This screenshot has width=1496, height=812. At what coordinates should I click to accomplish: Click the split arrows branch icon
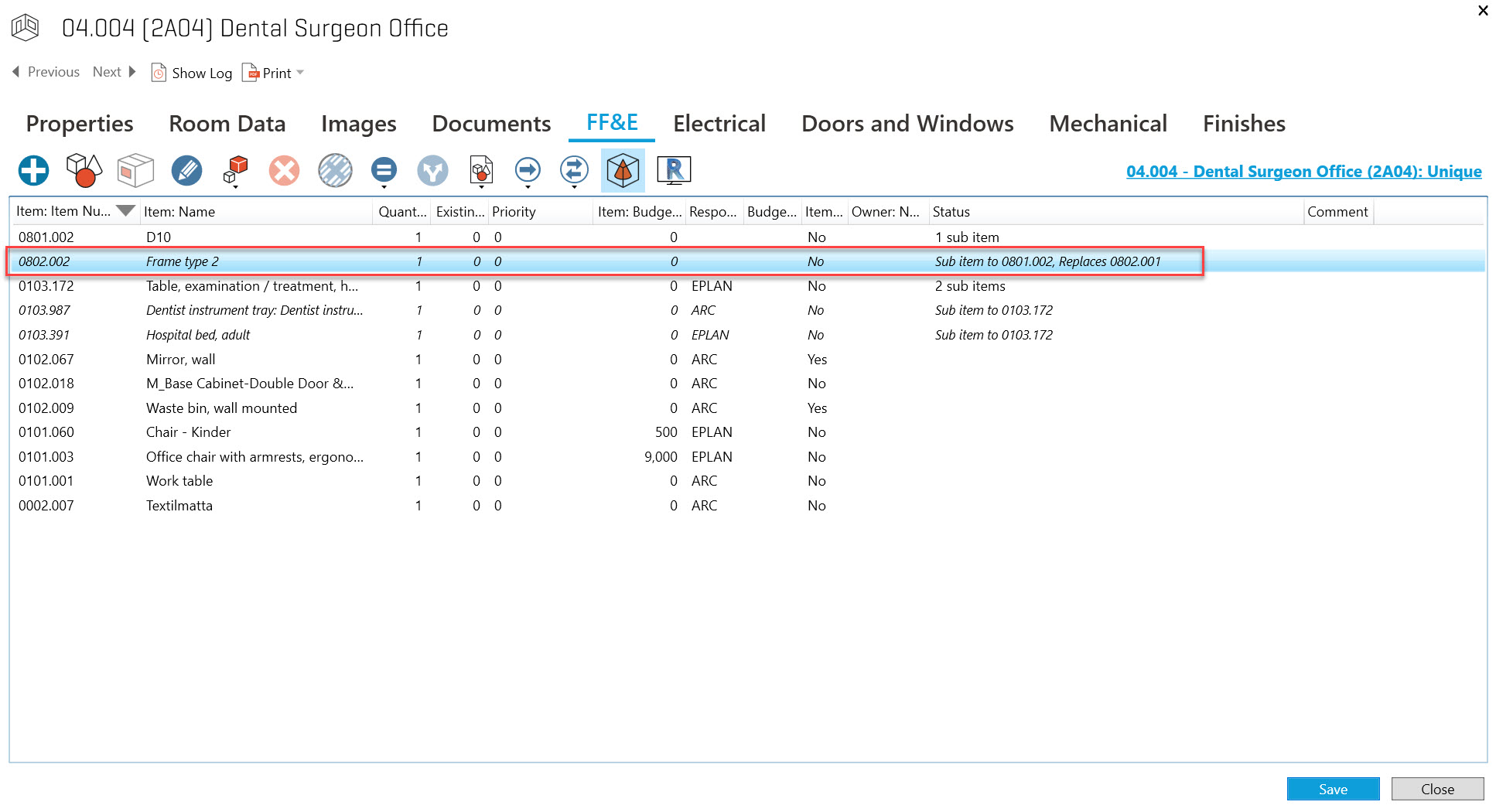[432, 170]
